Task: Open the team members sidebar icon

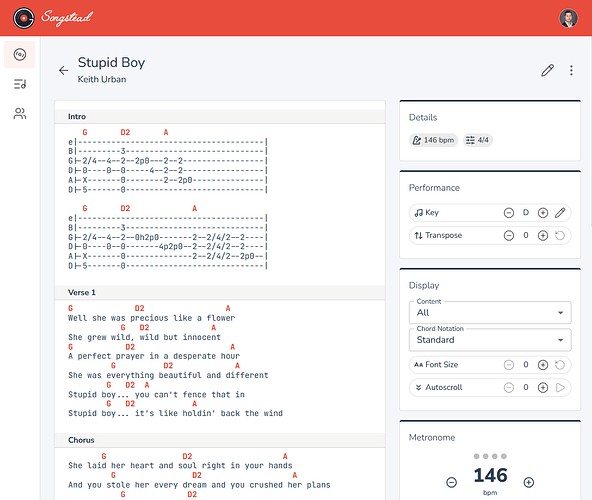Action: tap(20, 113)
